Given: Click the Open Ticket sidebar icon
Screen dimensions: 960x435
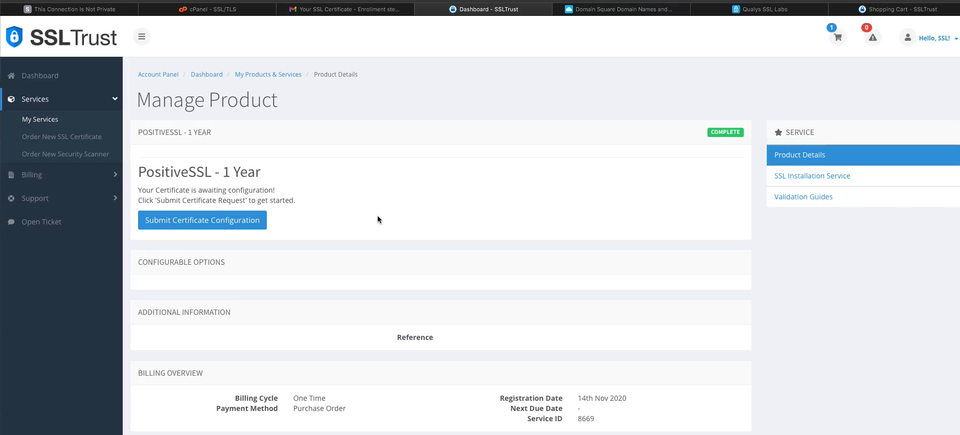Looking at the screenshot, I should pos(11,221).
